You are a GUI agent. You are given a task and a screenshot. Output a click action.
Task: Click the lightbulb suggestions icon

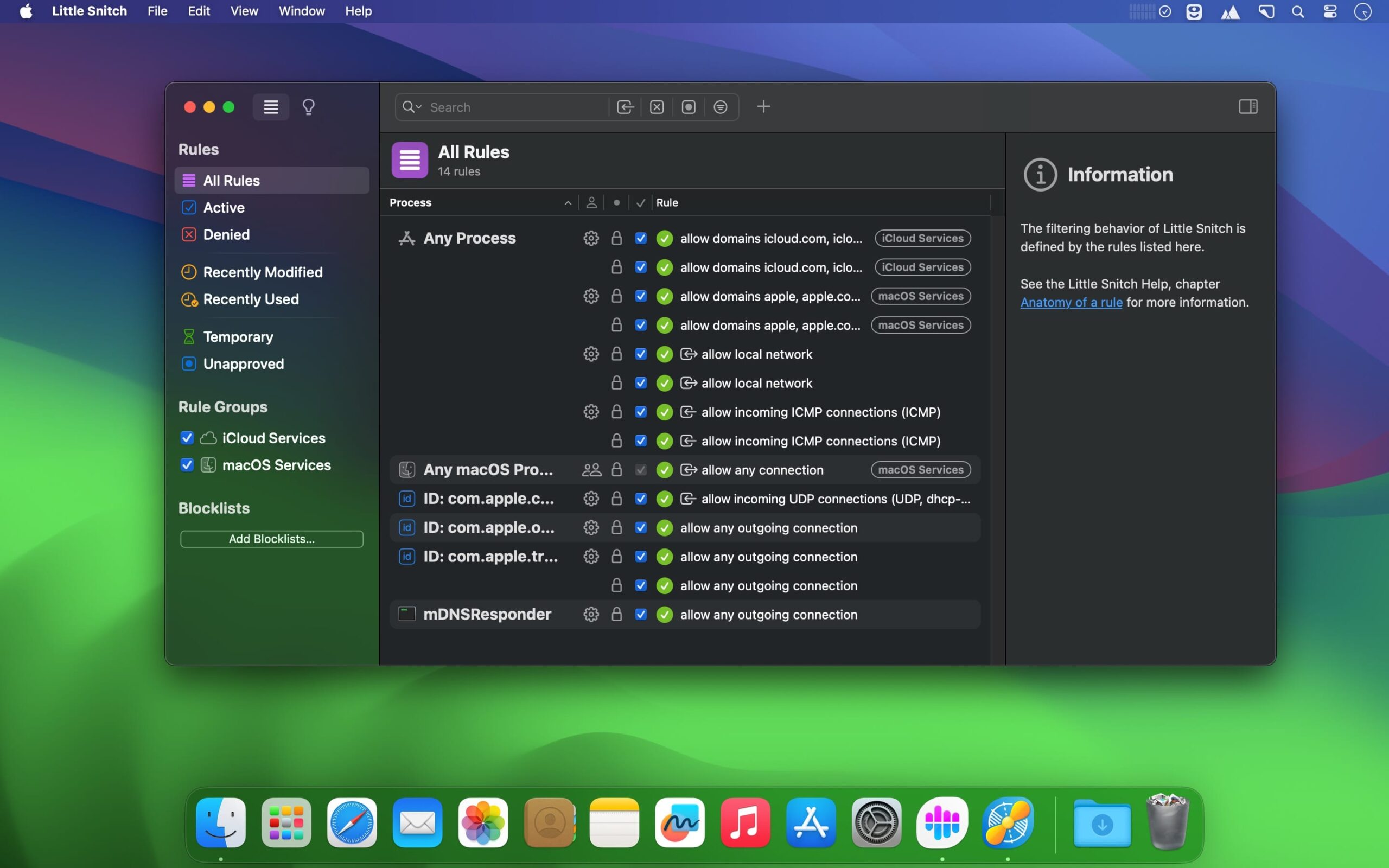[309, 107]
